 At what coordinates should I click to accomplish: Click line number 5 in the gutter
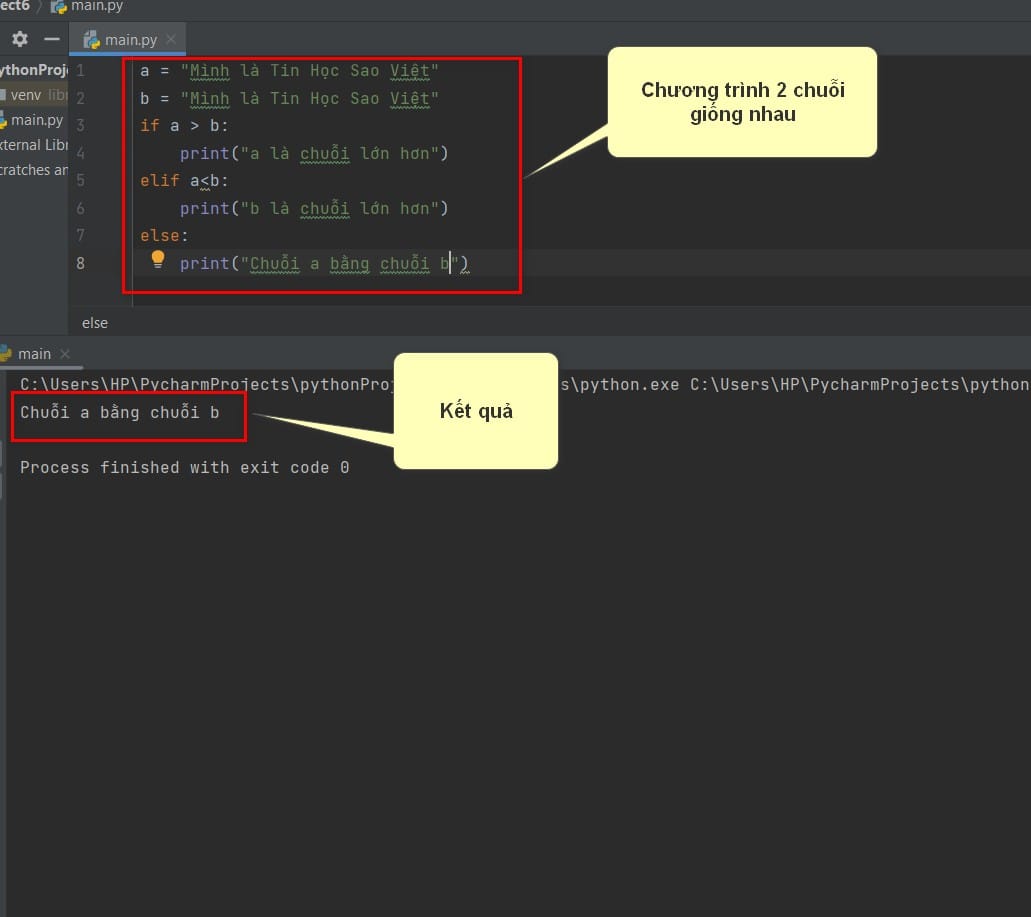point(80,180)
